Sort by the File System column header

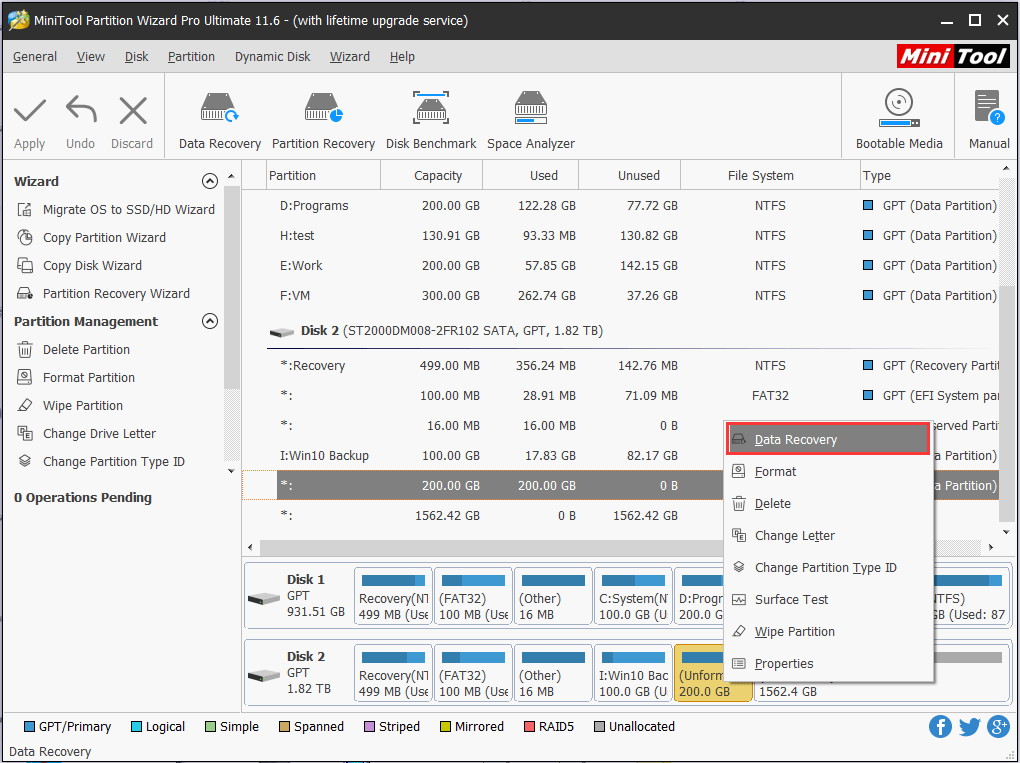770,176
